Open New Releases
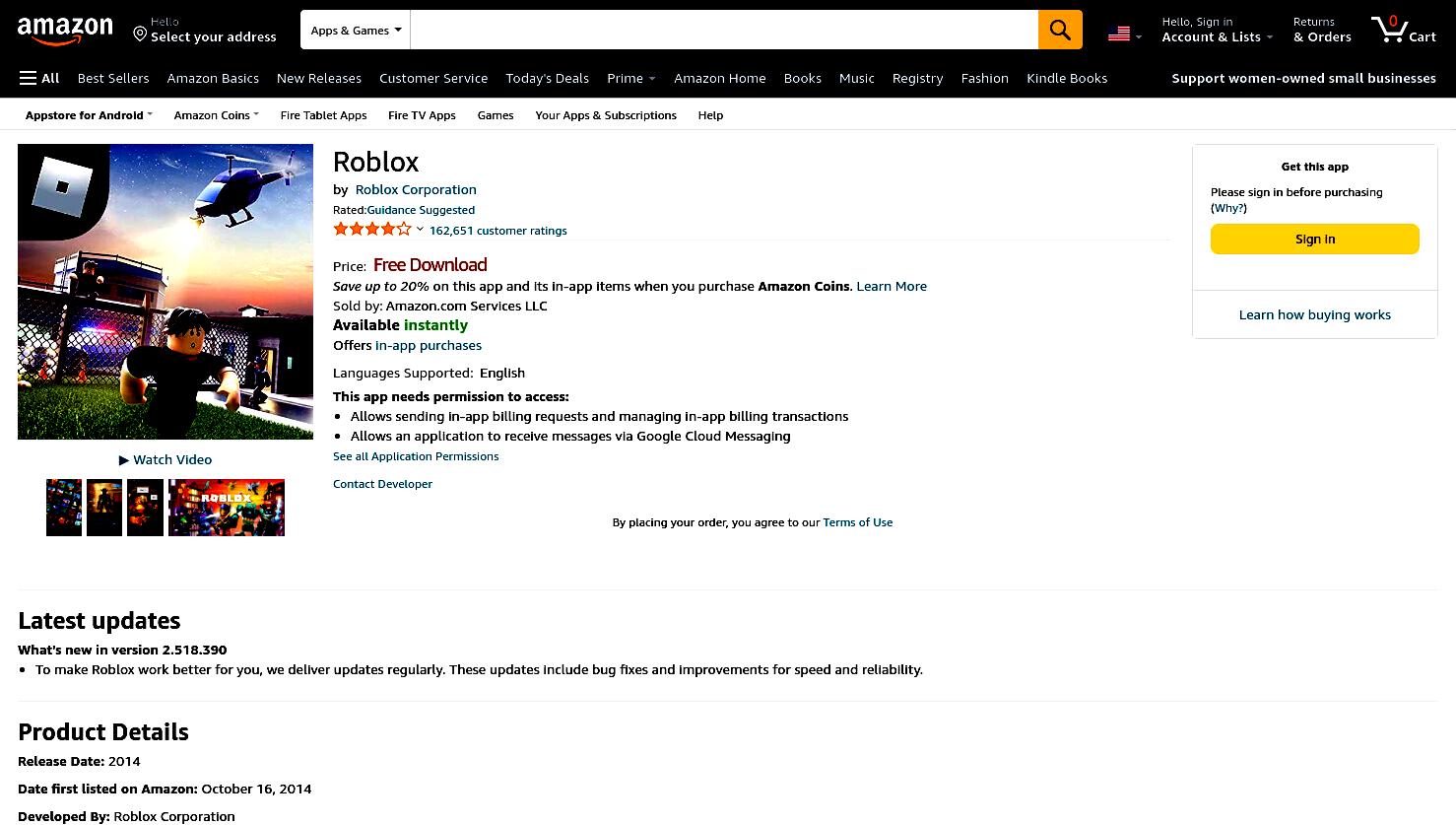 pos(319,78)
